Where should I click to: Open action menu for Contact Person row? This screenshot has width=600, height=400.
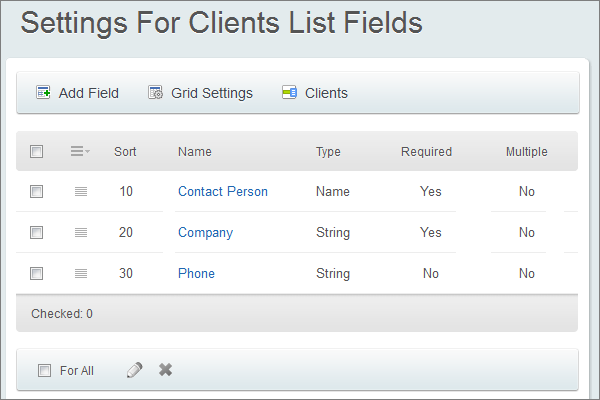(x=81, y=192)
